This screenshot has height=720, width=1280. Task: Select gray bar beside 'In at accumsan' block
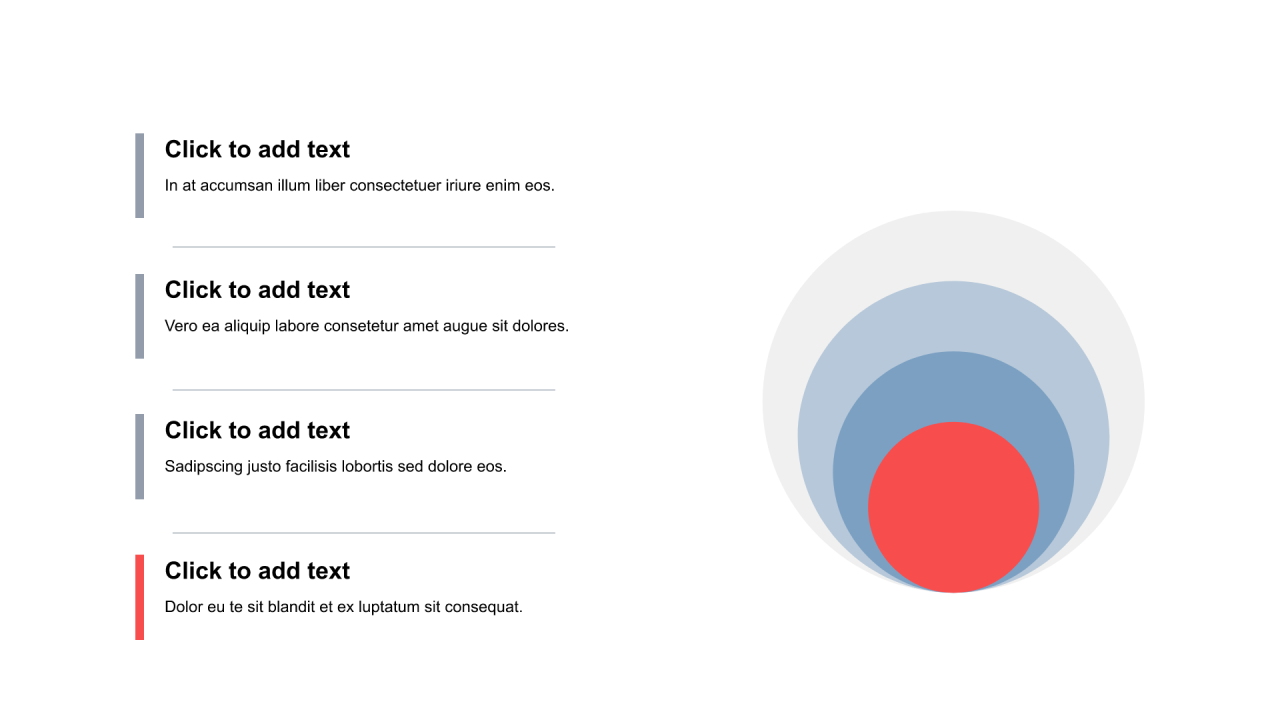point(140,176)
